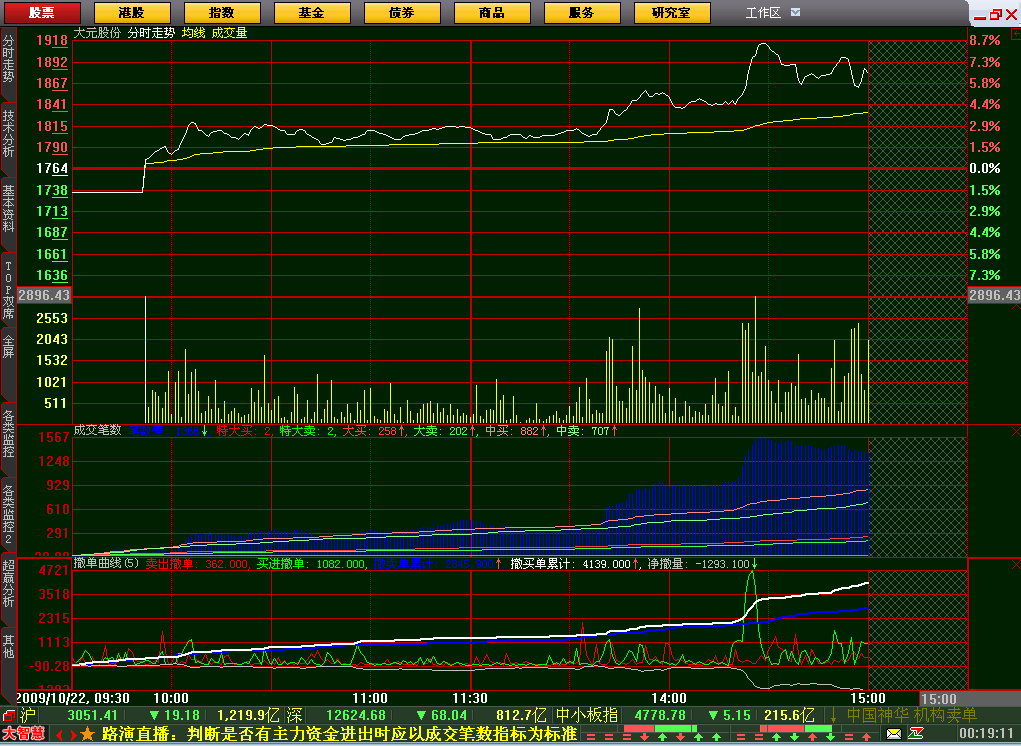Open 基本资料 sidebar tab
The width and height of the screenshot is (1021, 746).
[8, 212]
